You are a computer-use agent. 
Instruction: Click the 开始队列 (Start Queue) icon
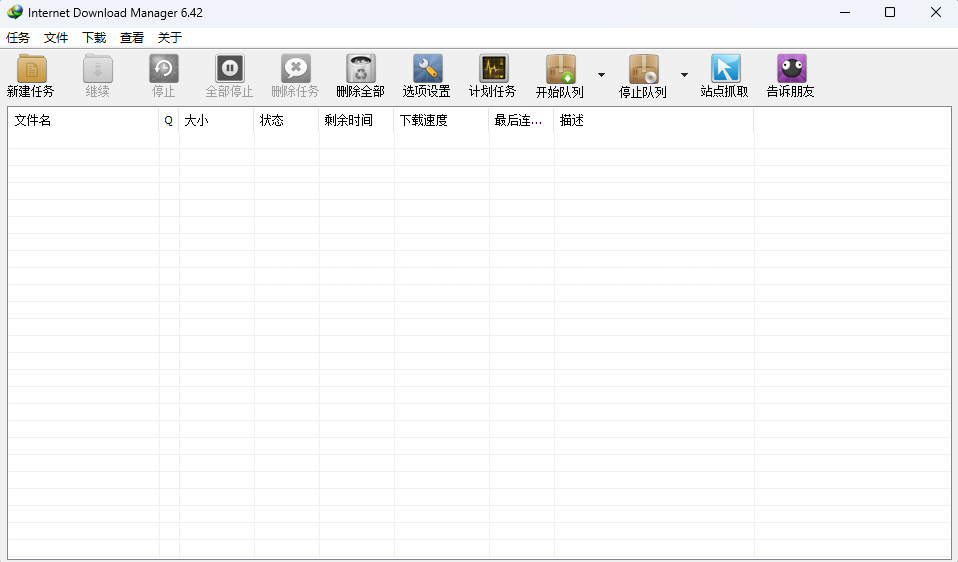click(x=561, y=68)
